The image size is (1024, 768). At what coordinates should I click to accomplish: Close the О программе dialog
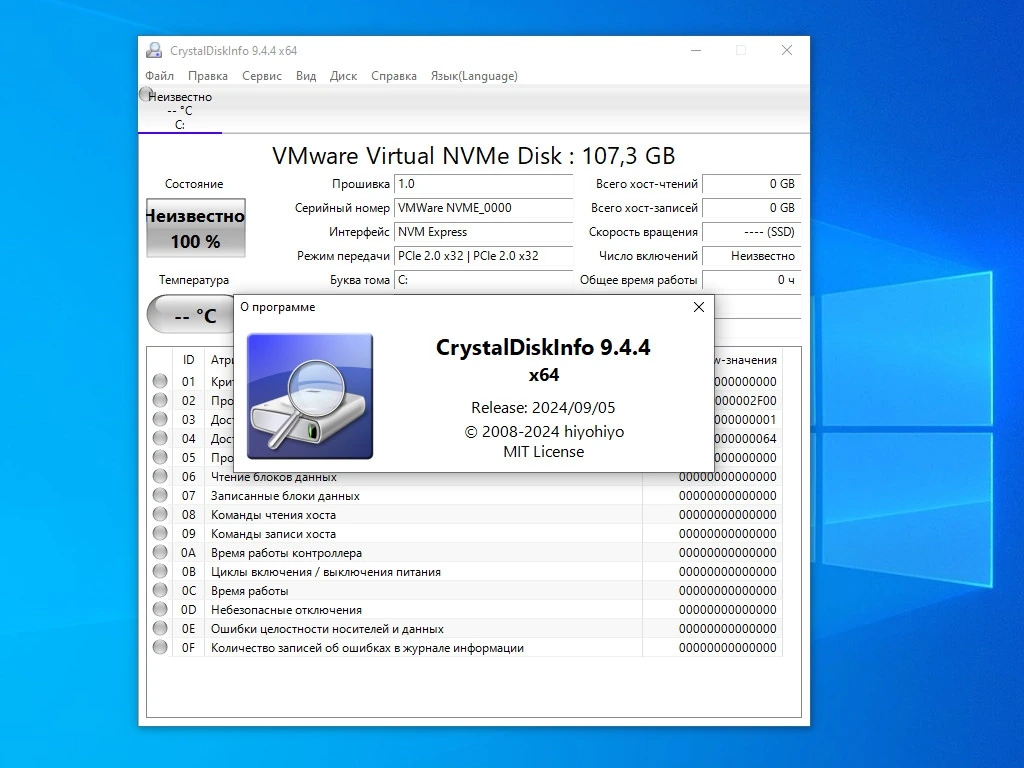coord(699,307)
